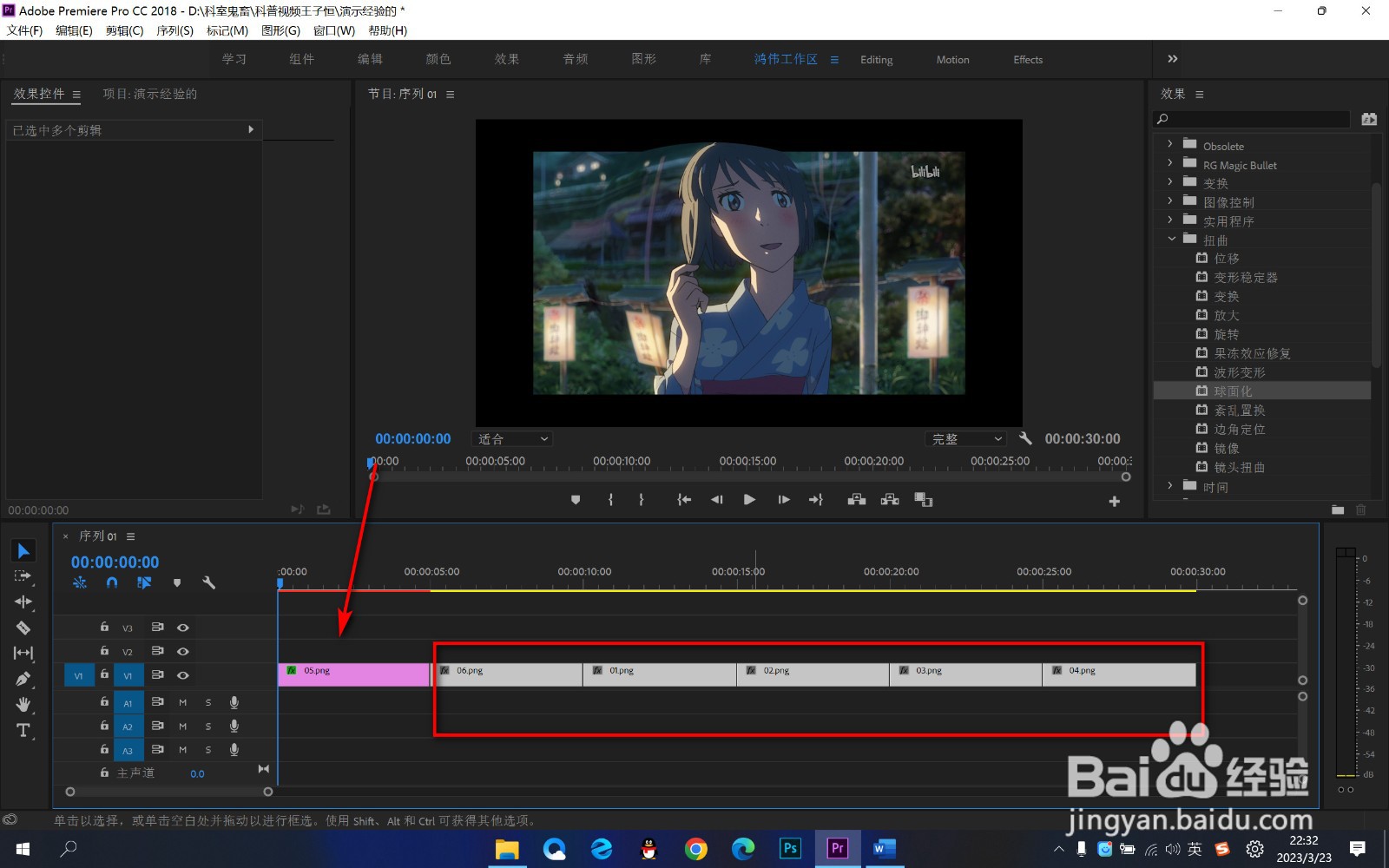
Task: Expand 已选中多个剪辑 arrow
Action: [251, 129]
